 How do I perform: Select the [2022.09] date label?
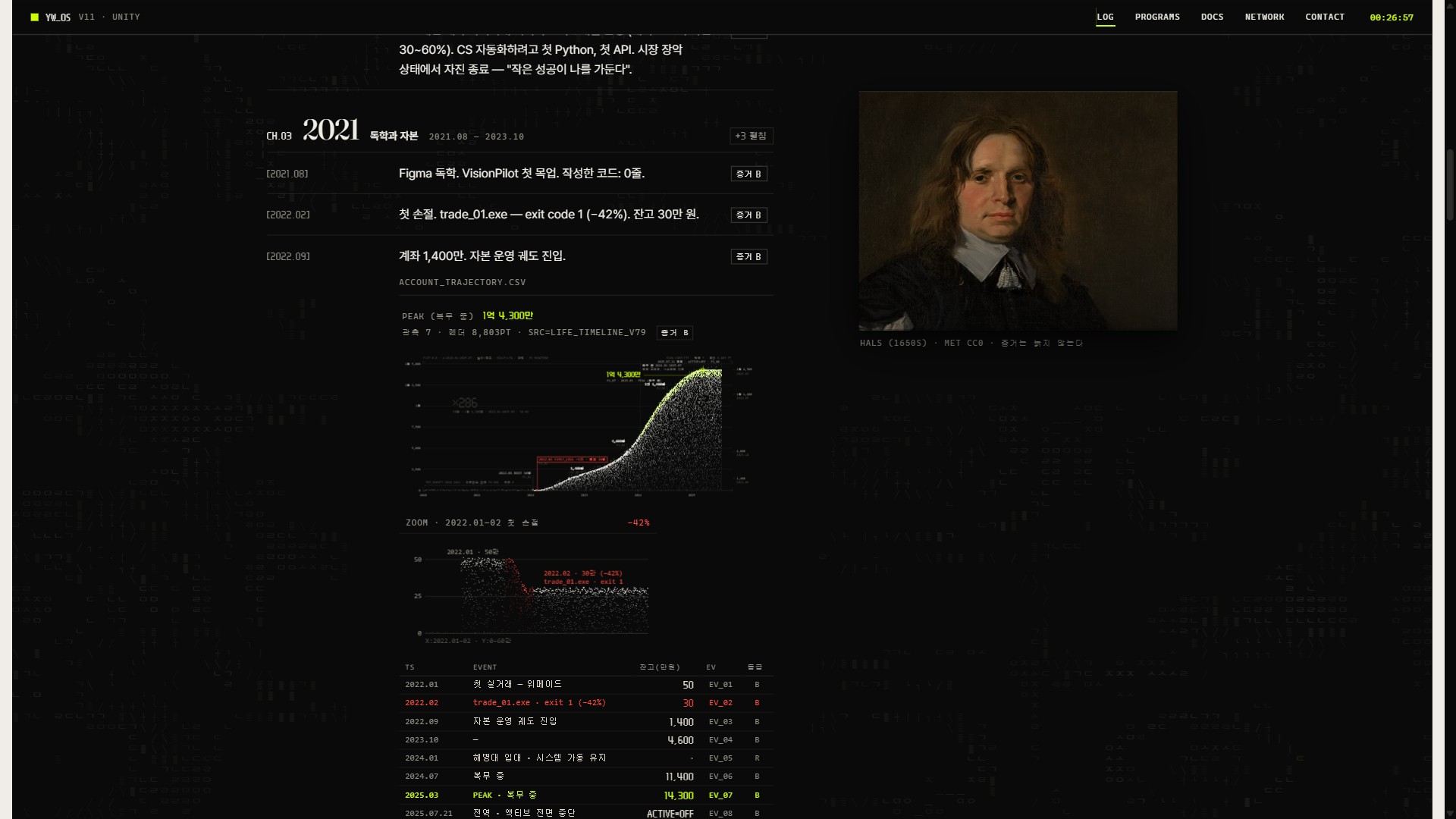click(x=288, y=256)
